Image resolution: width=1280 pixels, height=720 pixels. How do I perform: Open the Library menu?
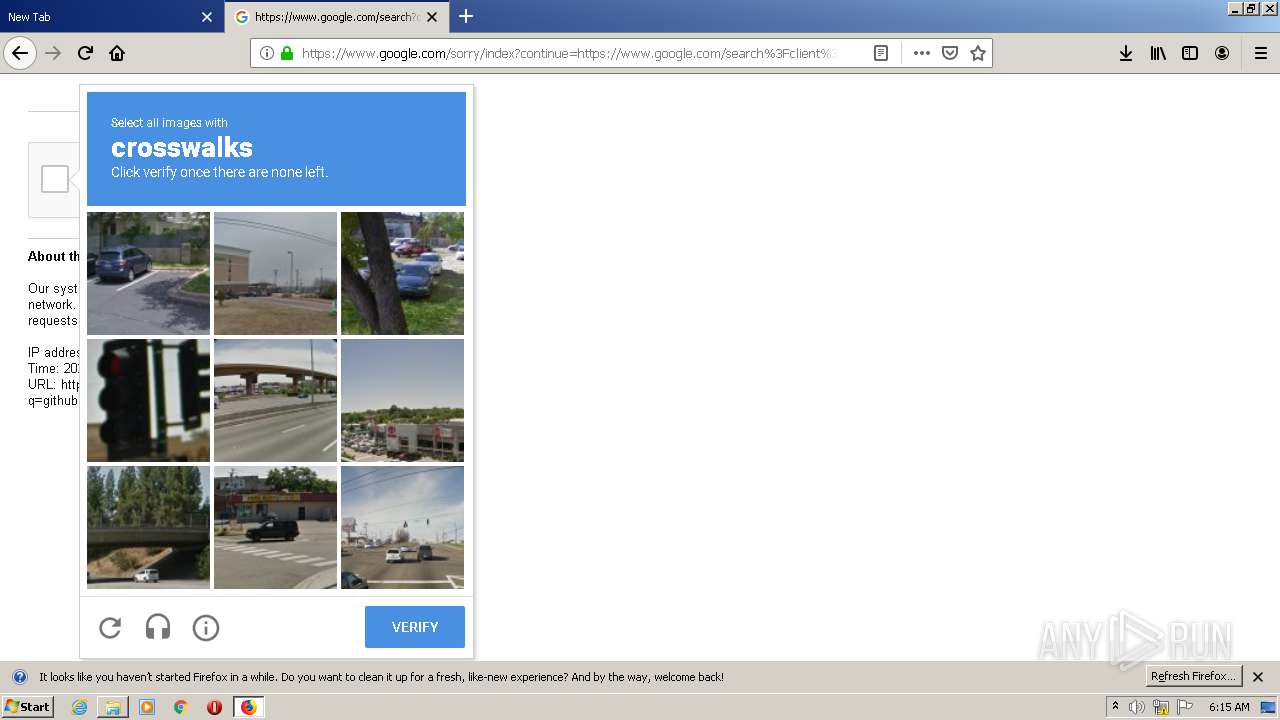[x=1158, y=53]
